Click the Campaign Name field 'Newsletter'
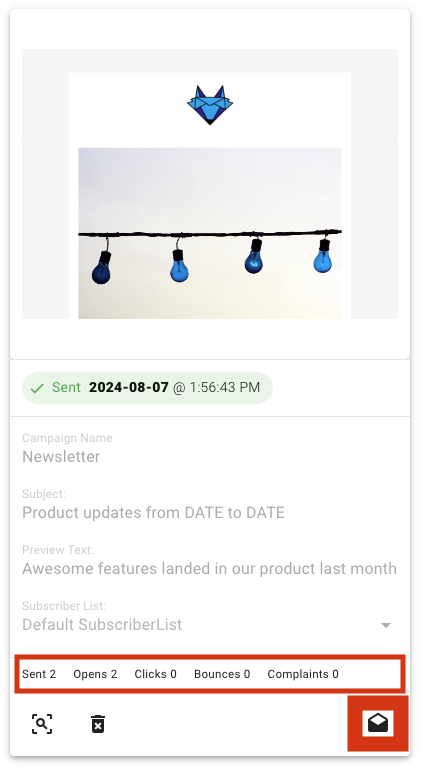This screenshot has width=423, height=769. (x=61, y=457)
